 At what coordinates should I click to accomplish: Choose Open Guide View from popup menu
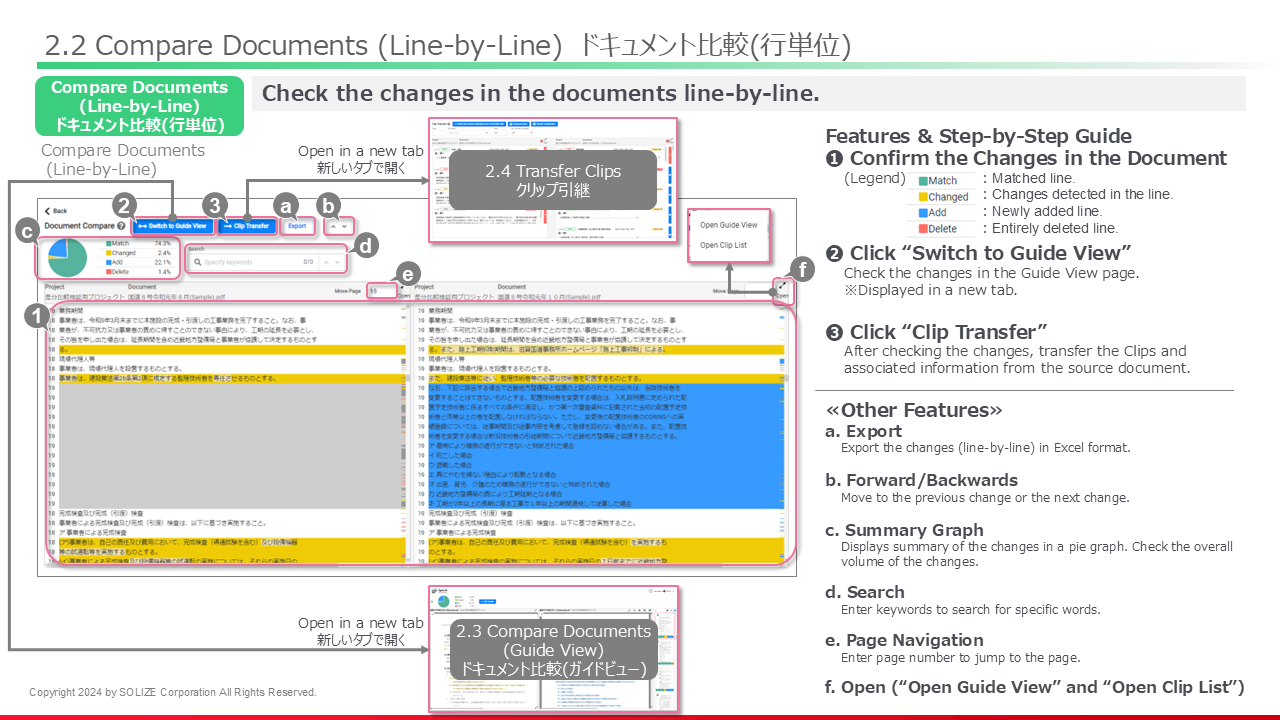[728, 225]
